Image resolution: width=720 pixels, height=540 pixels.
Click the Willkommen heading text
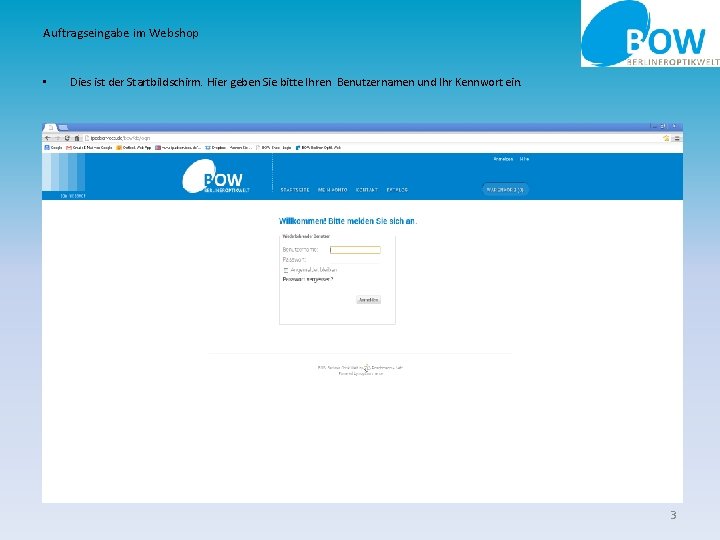coord(348,221)
